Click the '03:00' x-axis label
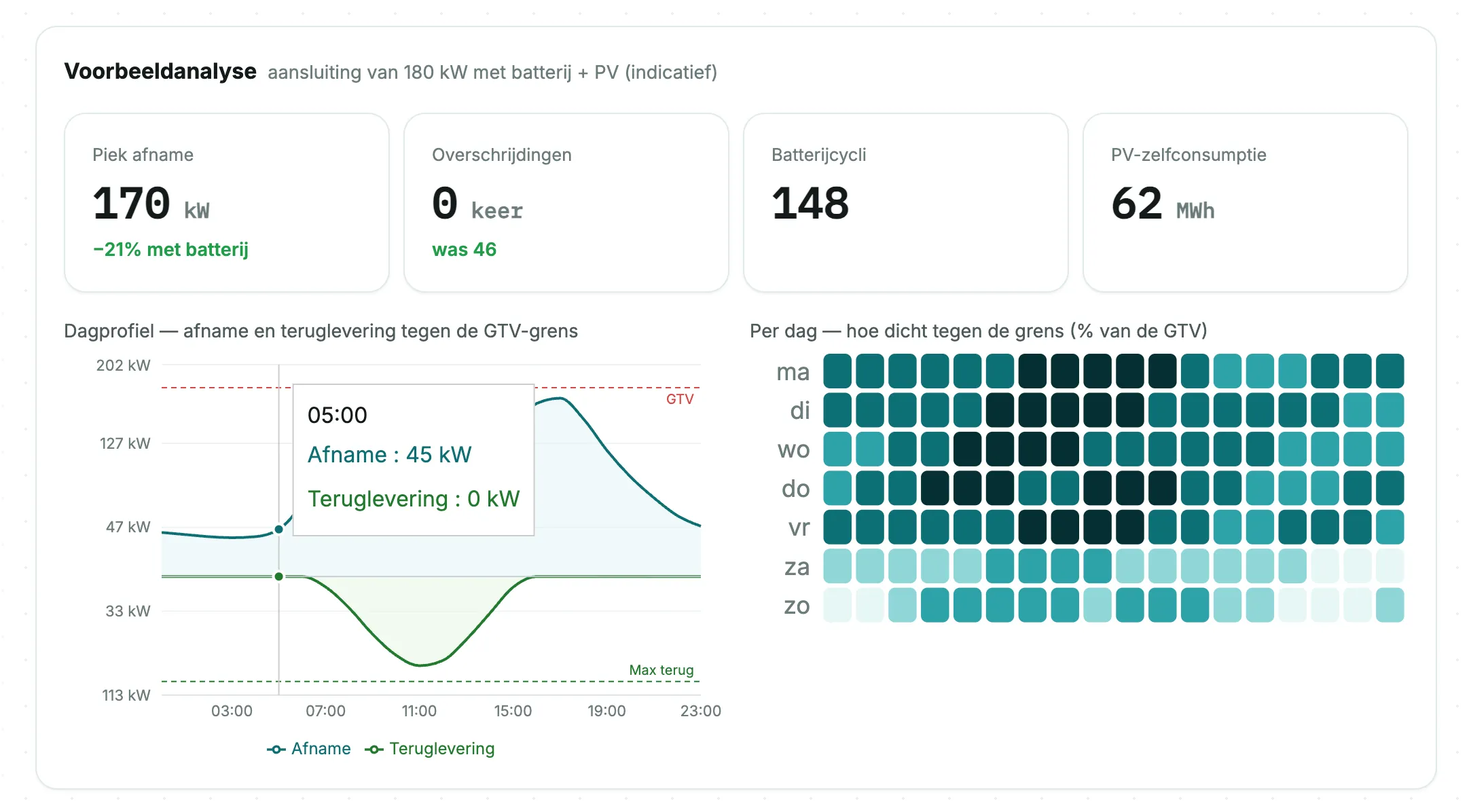The height and width of the screenshot is (812, 1471). click(x=232, y=711)
